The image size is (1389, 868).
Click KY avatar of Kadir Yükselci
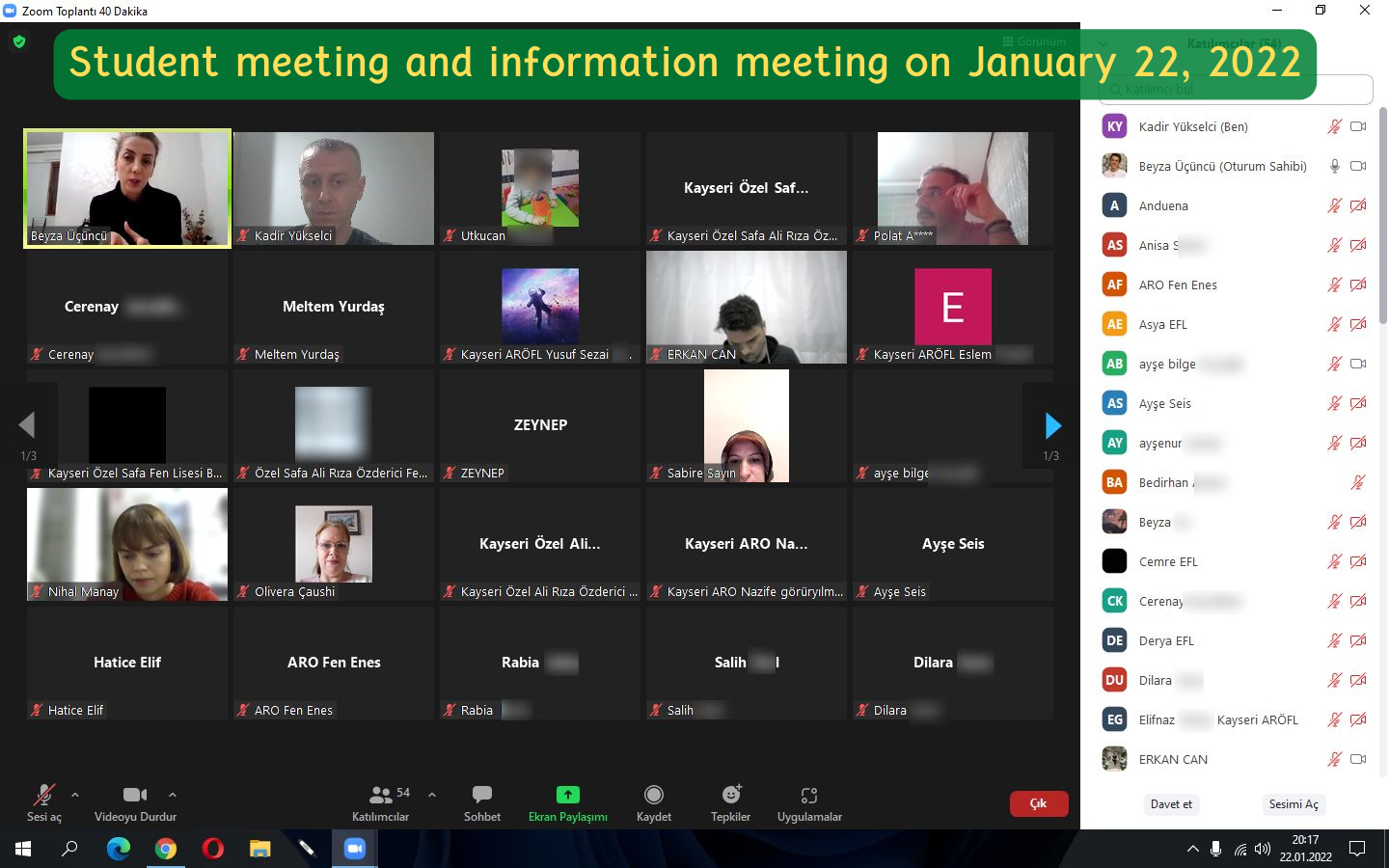[x=1114, y=126]
